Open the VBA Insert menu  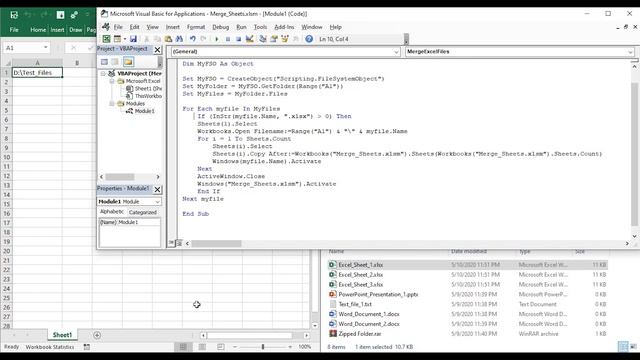click(x=173, y=27)
